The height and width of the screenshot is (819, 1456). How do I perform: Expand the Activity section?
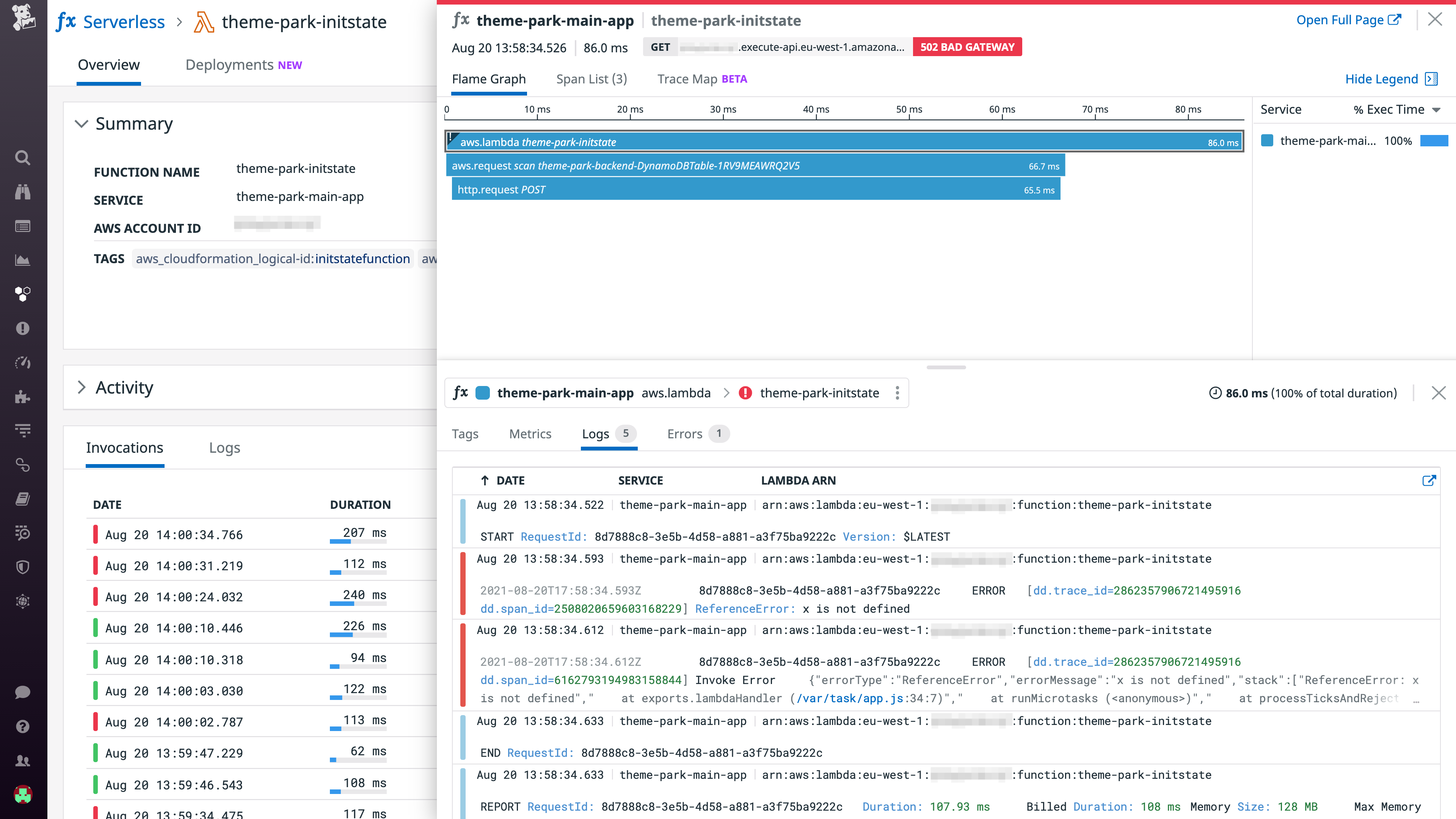click(x=82, y=388)
